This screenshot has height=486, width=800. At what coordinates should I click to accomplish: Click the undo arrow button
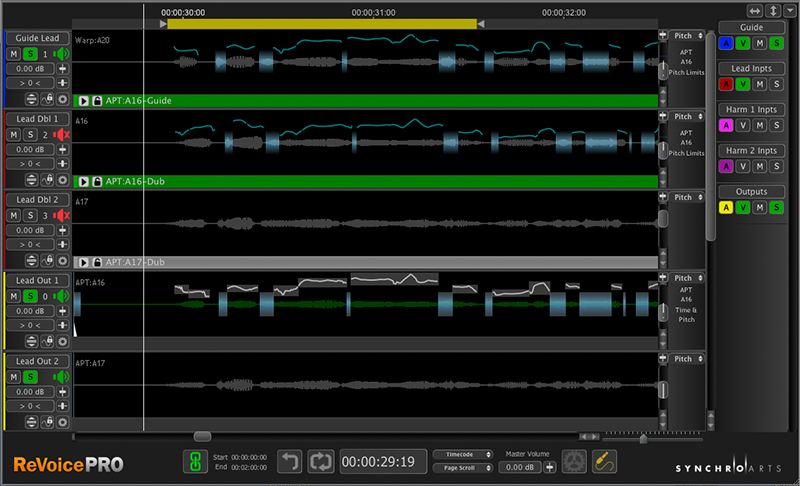290,462
